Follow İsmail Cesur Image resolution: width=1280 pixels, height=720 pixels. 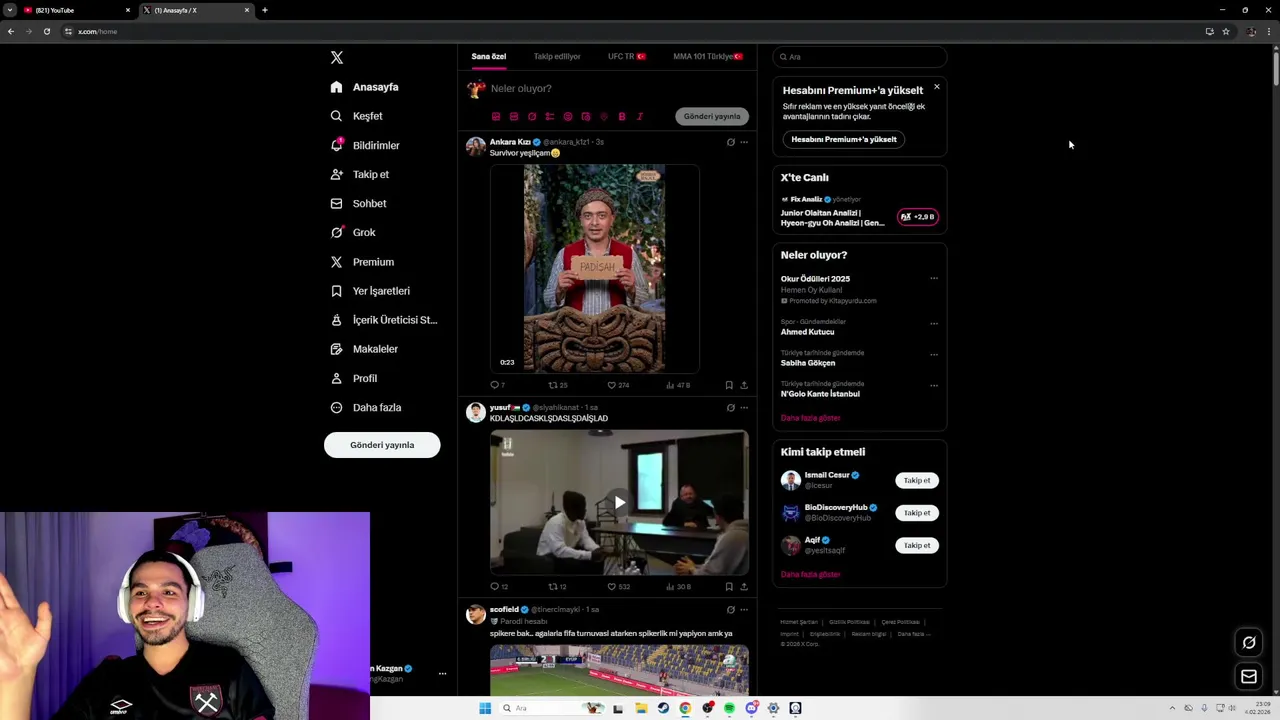tap(917, 481)
